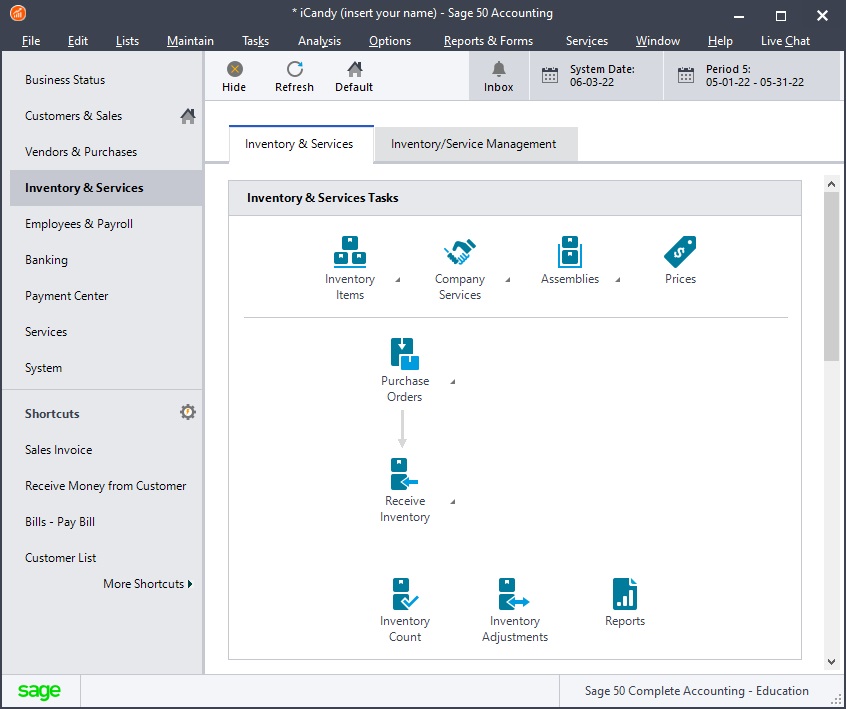Open the Inventory Items icon
The image size is (846, 709).
[x=350, y=251]
